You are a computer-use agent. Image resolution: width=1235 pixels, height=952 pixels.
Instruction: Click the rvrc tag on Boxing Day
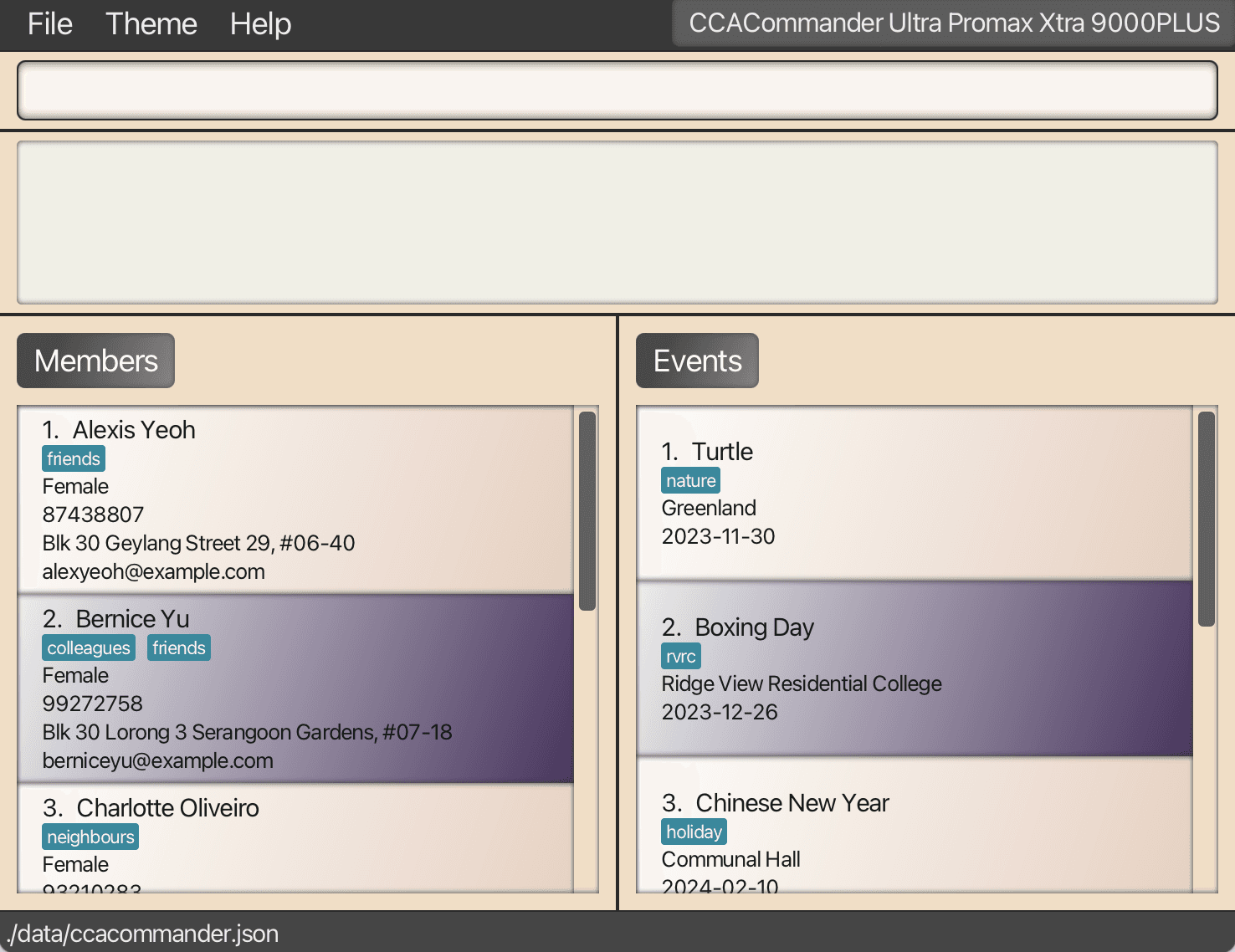tap(680, 656)
